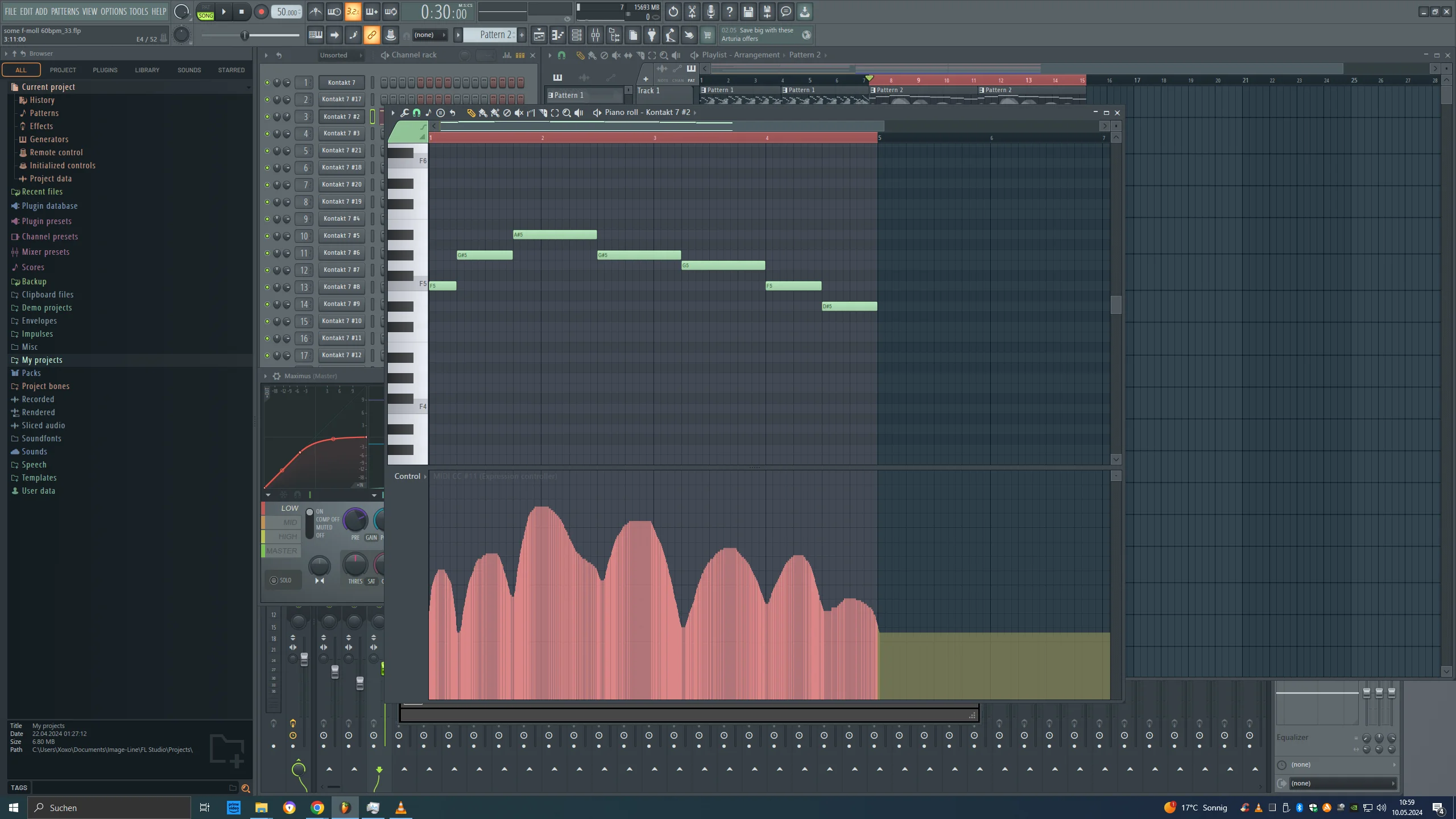Click the Undo history button in main toolbar
Image resolution: width=1456 pixels, height=819 pixels.
click(673, 11)
